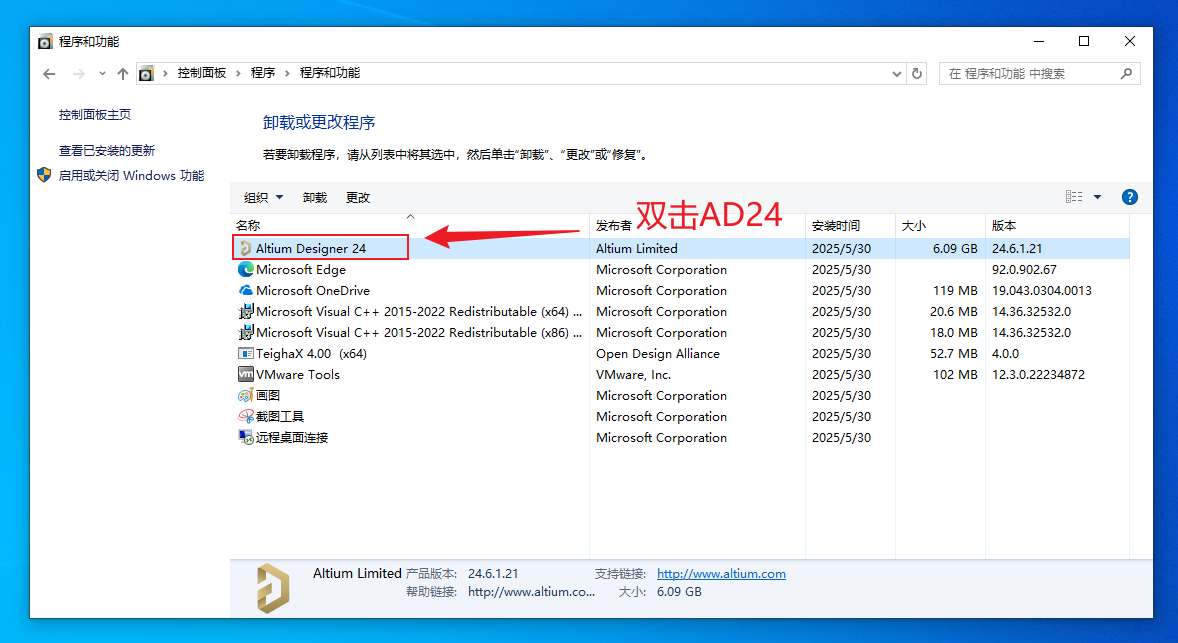Open the view options dropdown arrow
Viewport: 1178px width, 643px height.
click(x=1098, y=197)
